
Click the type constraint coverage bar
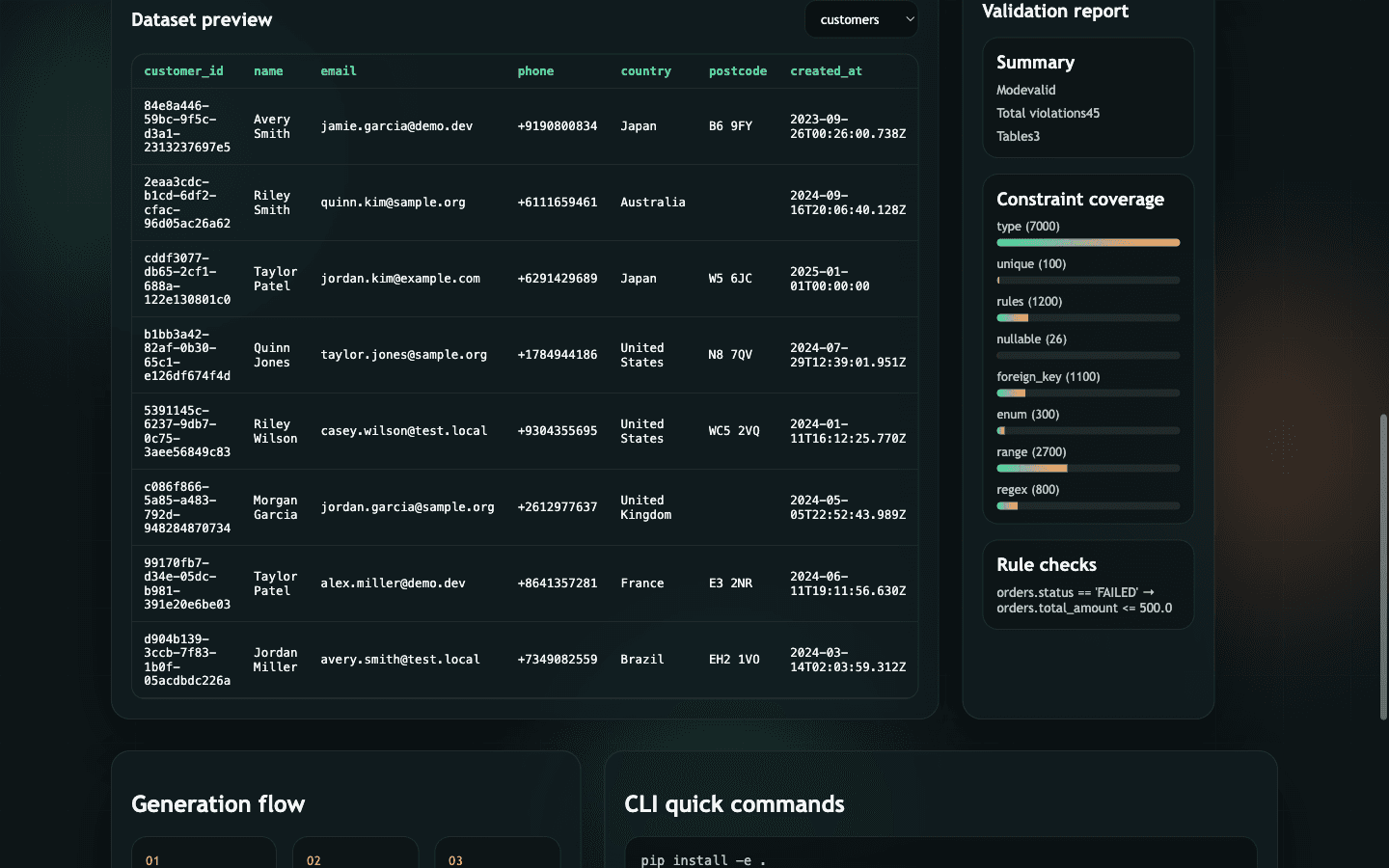click(x=1088, y=242)
